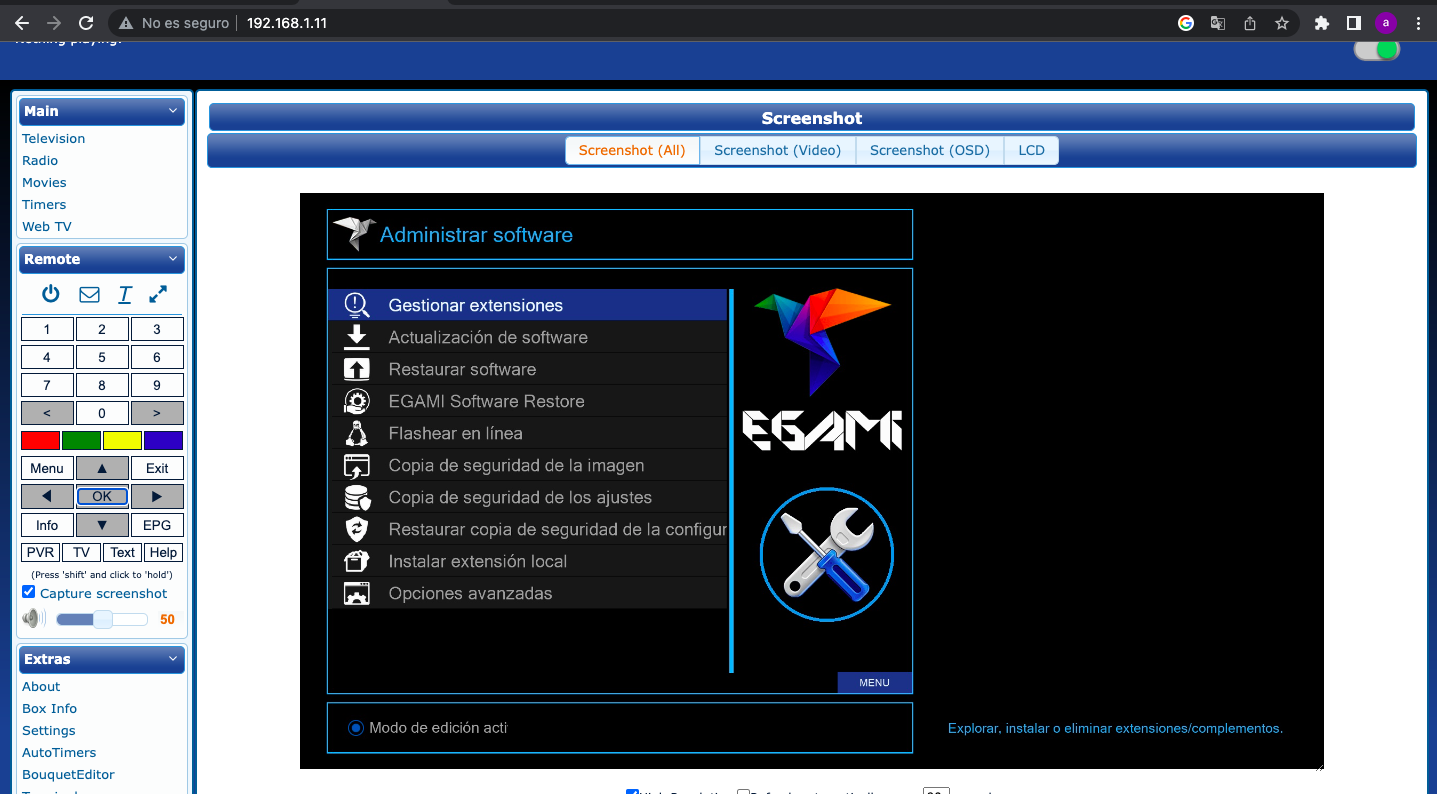Viewport: 1437px width, 794px height.
Task: Select the LCD tab
Action: [1031, 150]
